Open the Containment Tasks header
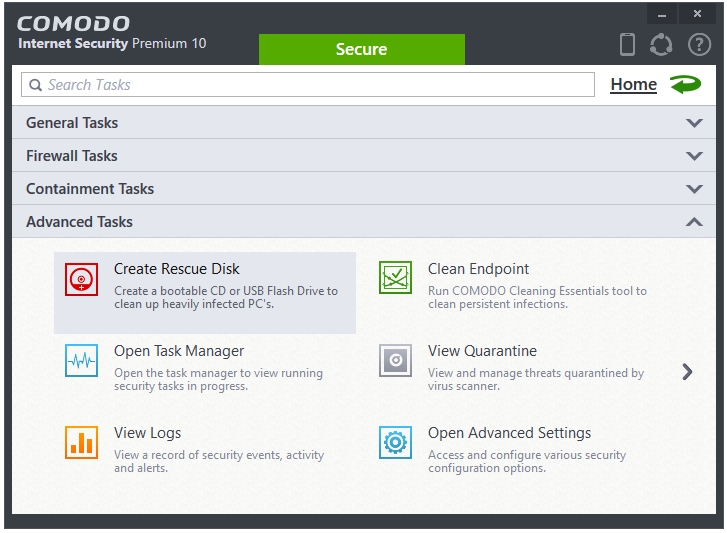Screen dimensions: 727x533 point(364,188)
